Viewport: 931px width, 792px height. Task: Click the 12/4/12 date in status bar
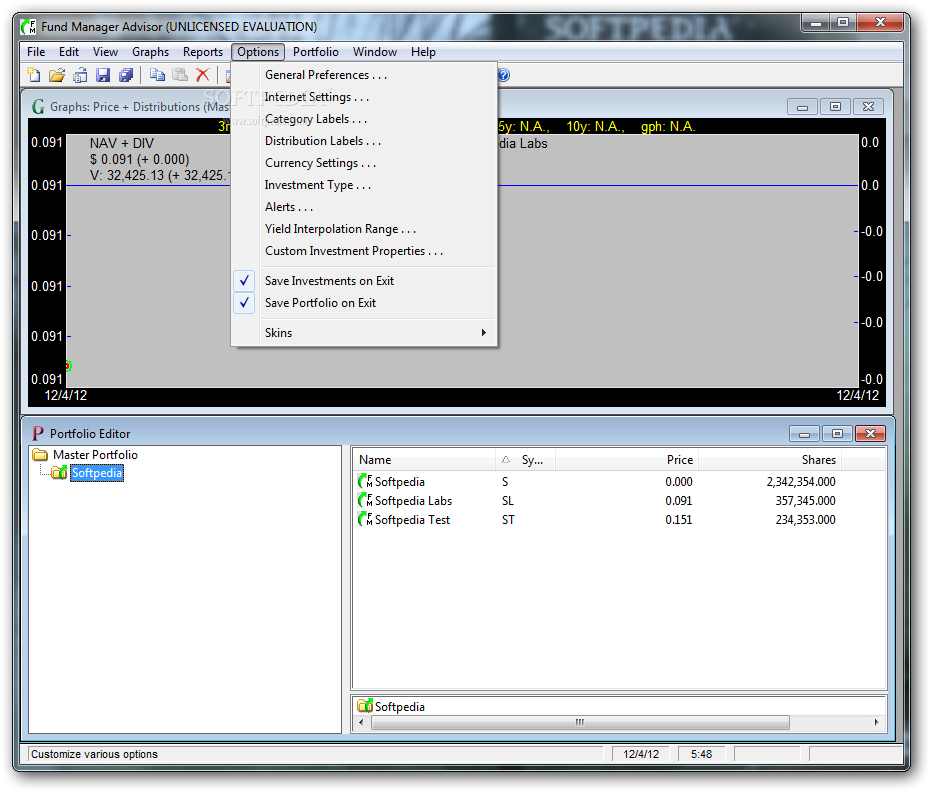pyautogui.click(x=641, y=754)
